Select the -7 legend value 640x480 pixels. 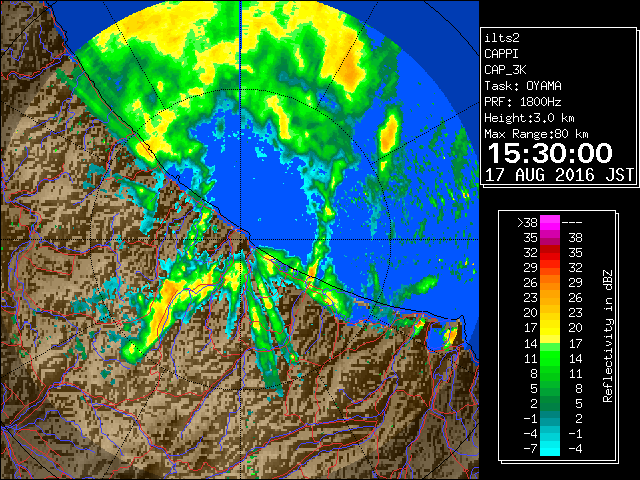[530, 449]
